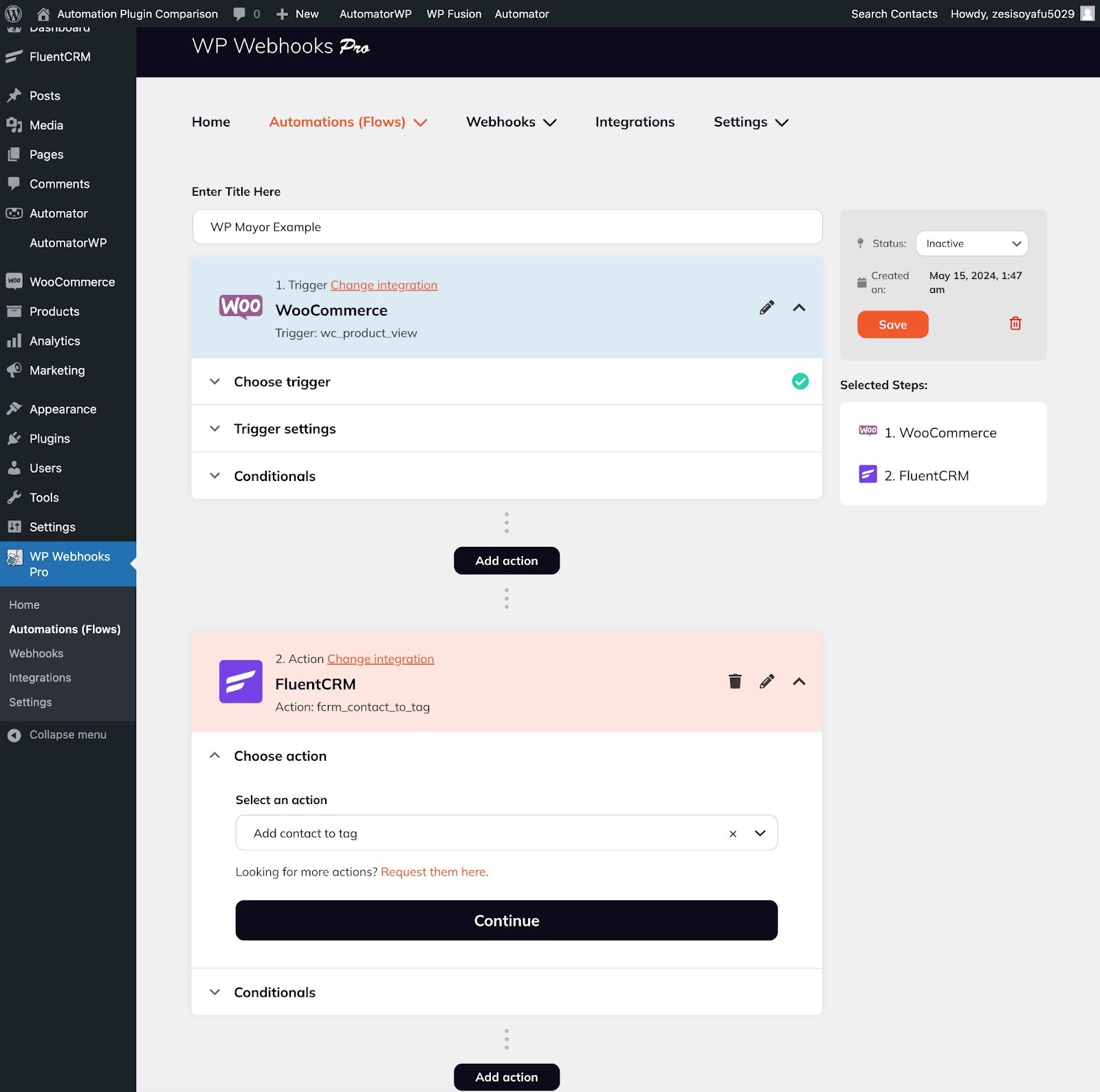
Task: Click the FluentCRM logo in action card
Action: [x=241, y=682]
